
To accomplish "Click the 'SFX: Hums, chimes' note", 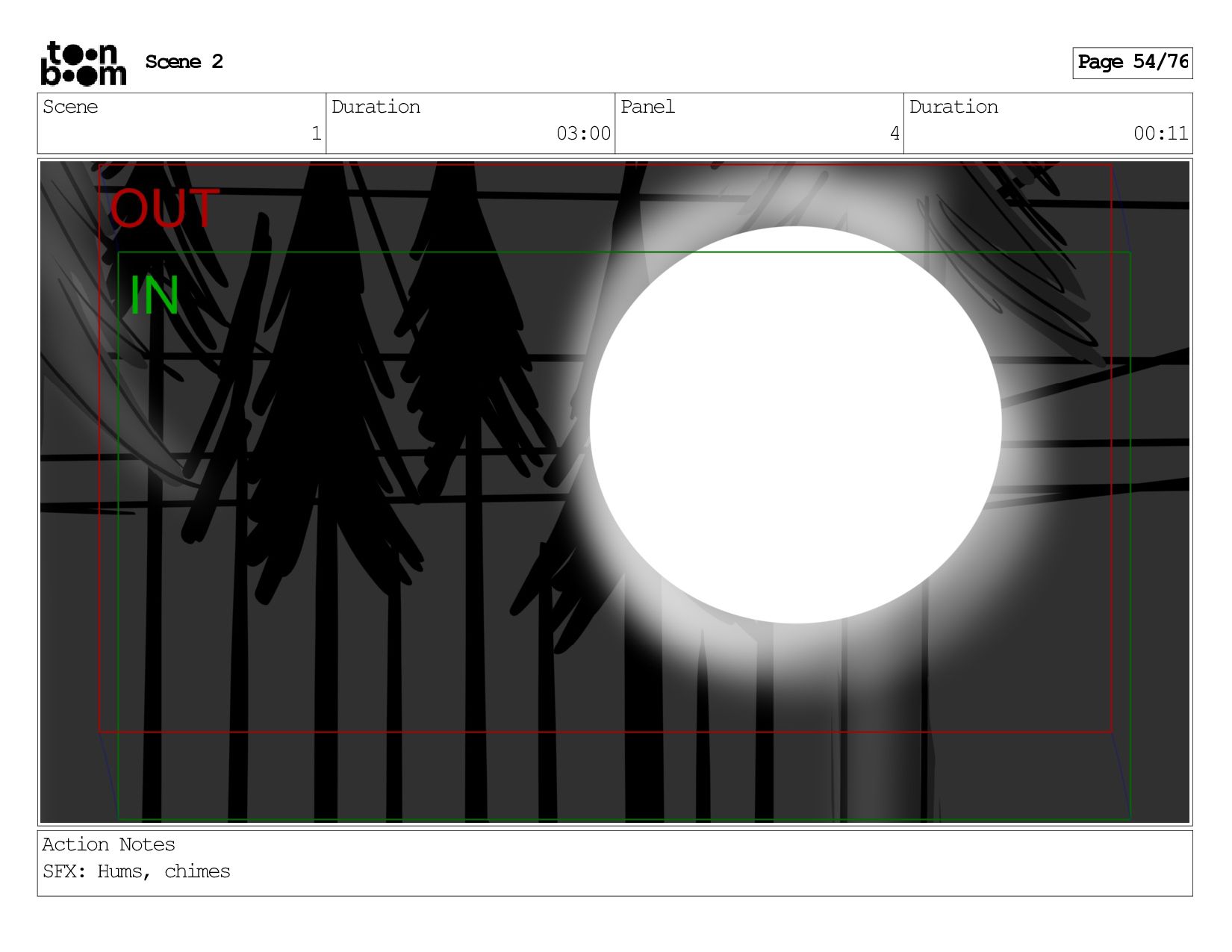I will (x=136, y=871).
